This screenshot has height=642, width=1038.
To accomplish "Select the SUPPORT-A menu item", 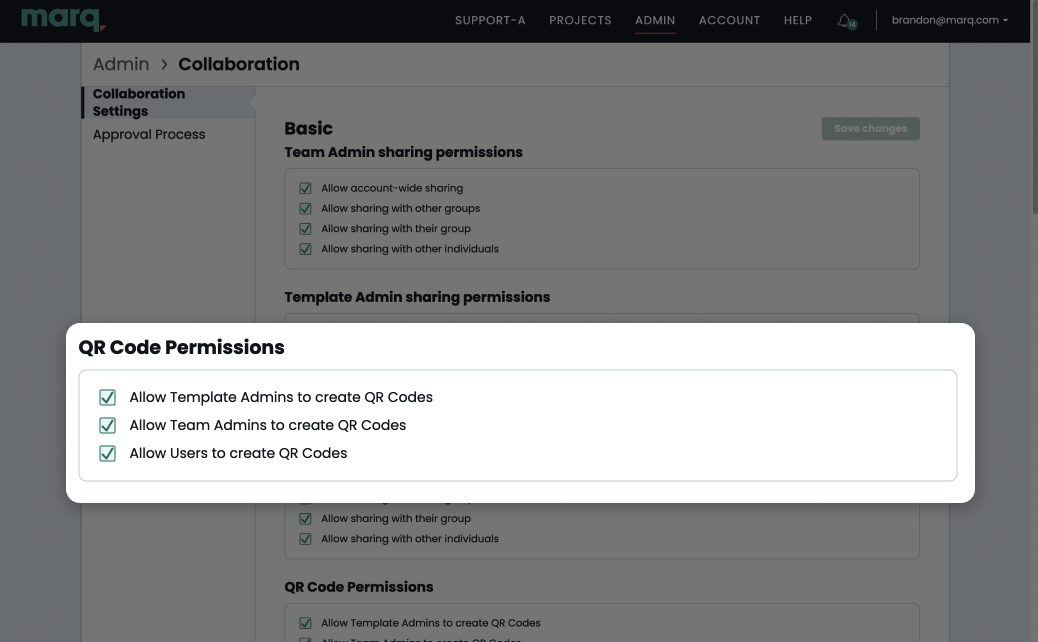I will [490, 20].
